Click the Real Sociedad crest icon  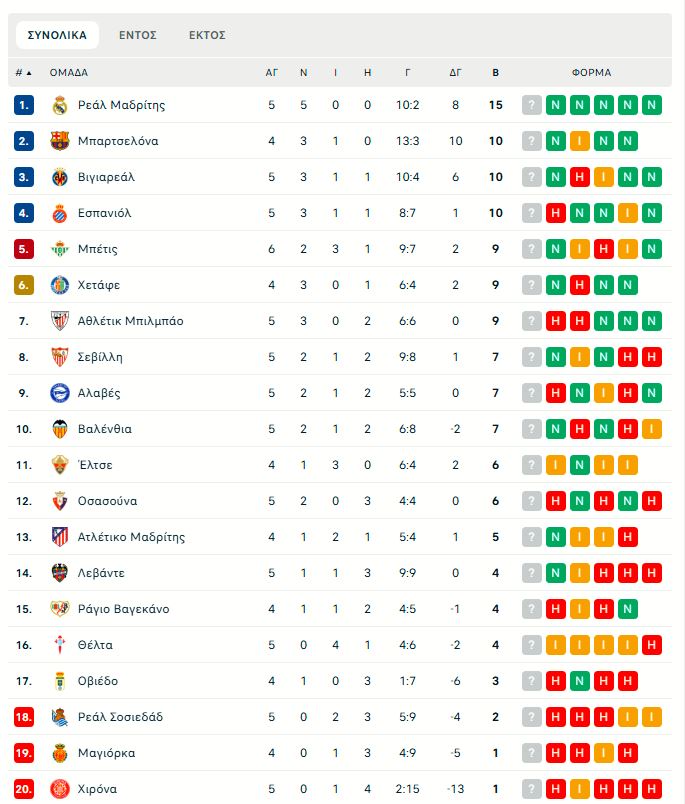click(x=59, y=717)
